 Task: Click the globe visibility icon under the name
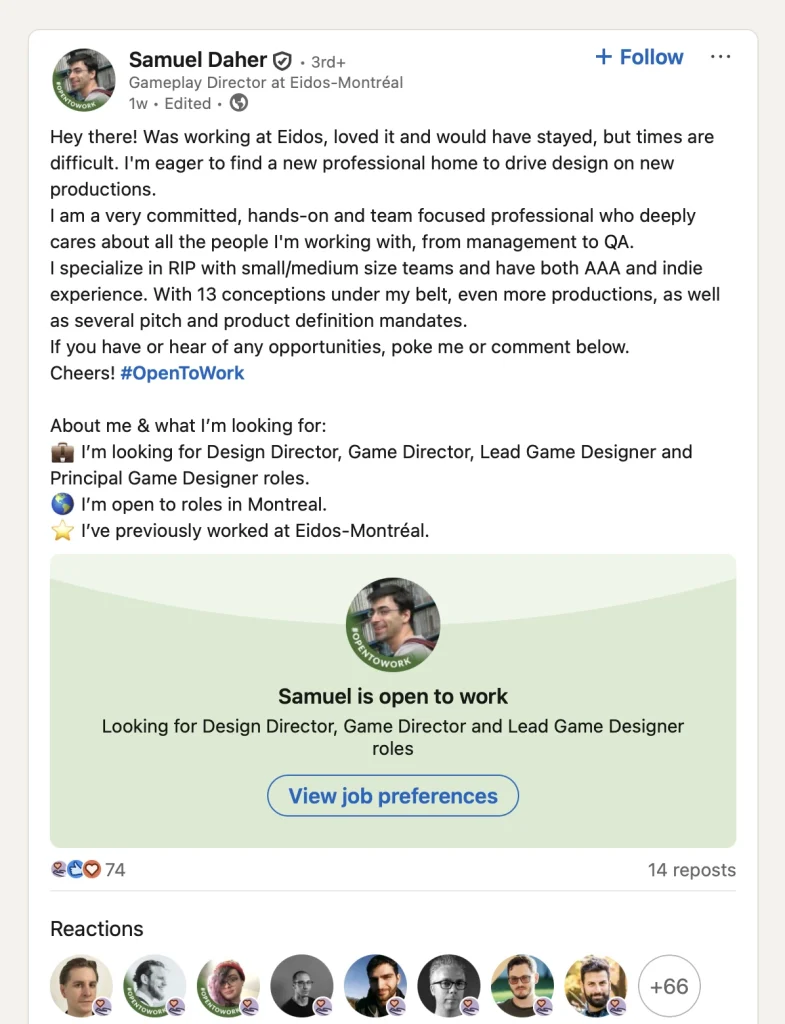tap(239, 103)
